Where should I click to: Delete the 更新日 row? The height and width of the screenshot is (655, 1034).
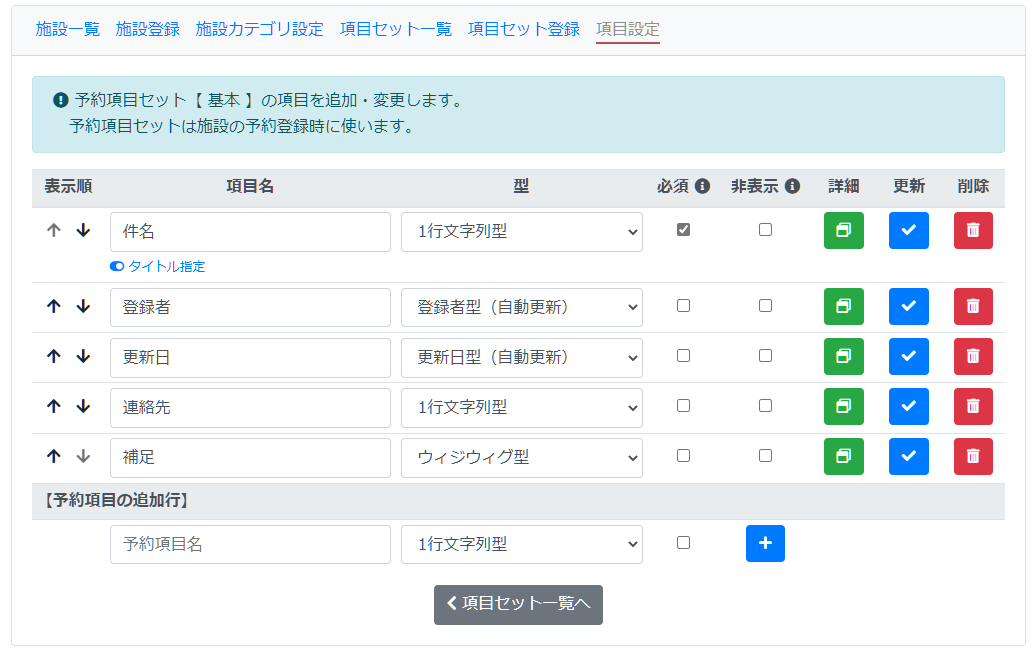(x=973, y=356)
